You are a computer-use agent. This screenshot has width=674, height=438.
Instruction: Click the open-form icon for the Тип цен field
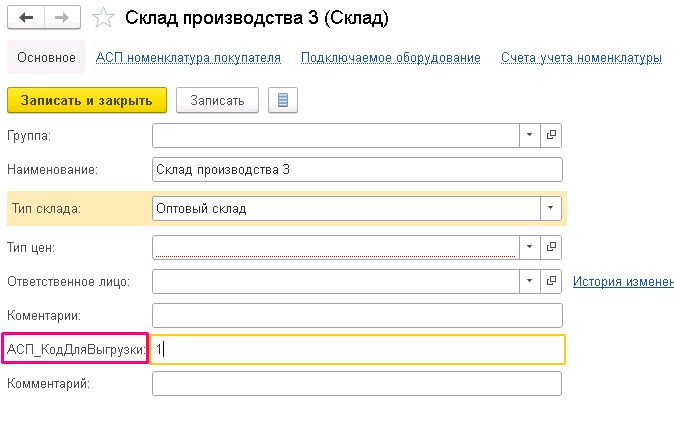point(551,247)
